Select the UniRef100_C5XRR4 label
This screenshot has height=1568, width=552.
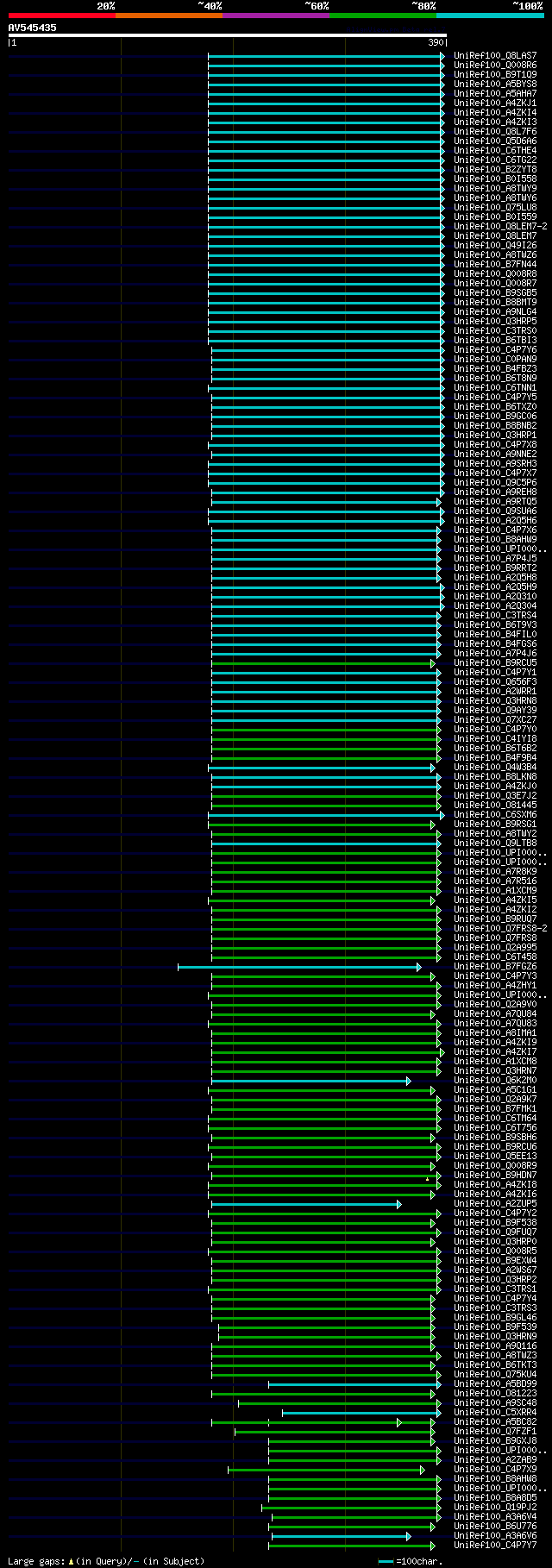pos(495,1413)
